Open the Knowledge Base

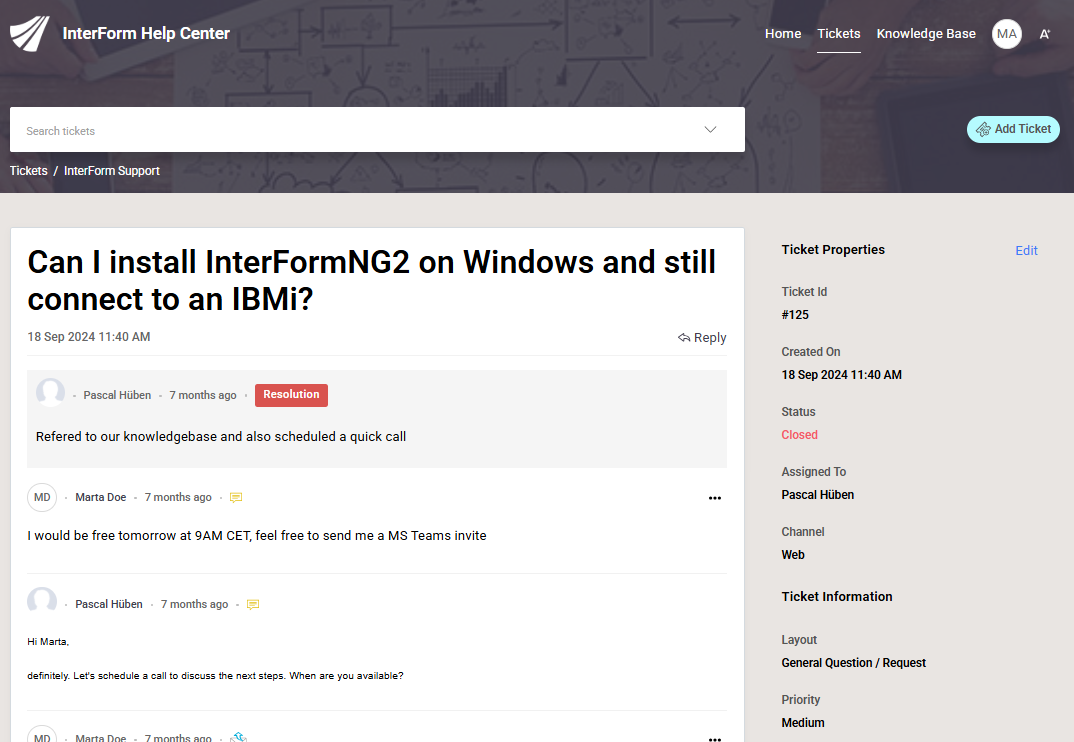pyautogui.click(x=926, y=34)
